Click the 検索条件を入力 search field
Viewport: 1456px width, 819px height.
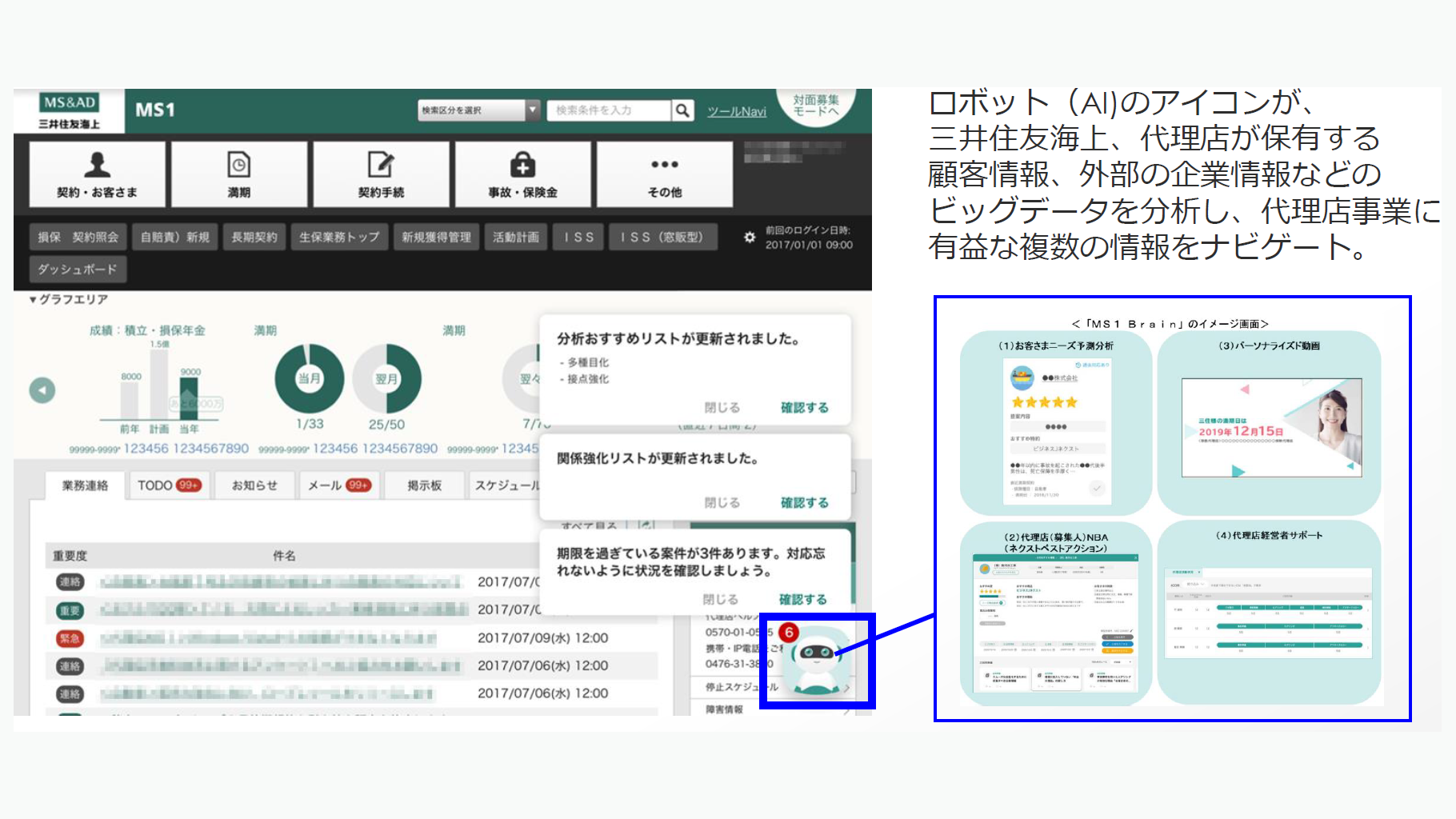point(610,110)
